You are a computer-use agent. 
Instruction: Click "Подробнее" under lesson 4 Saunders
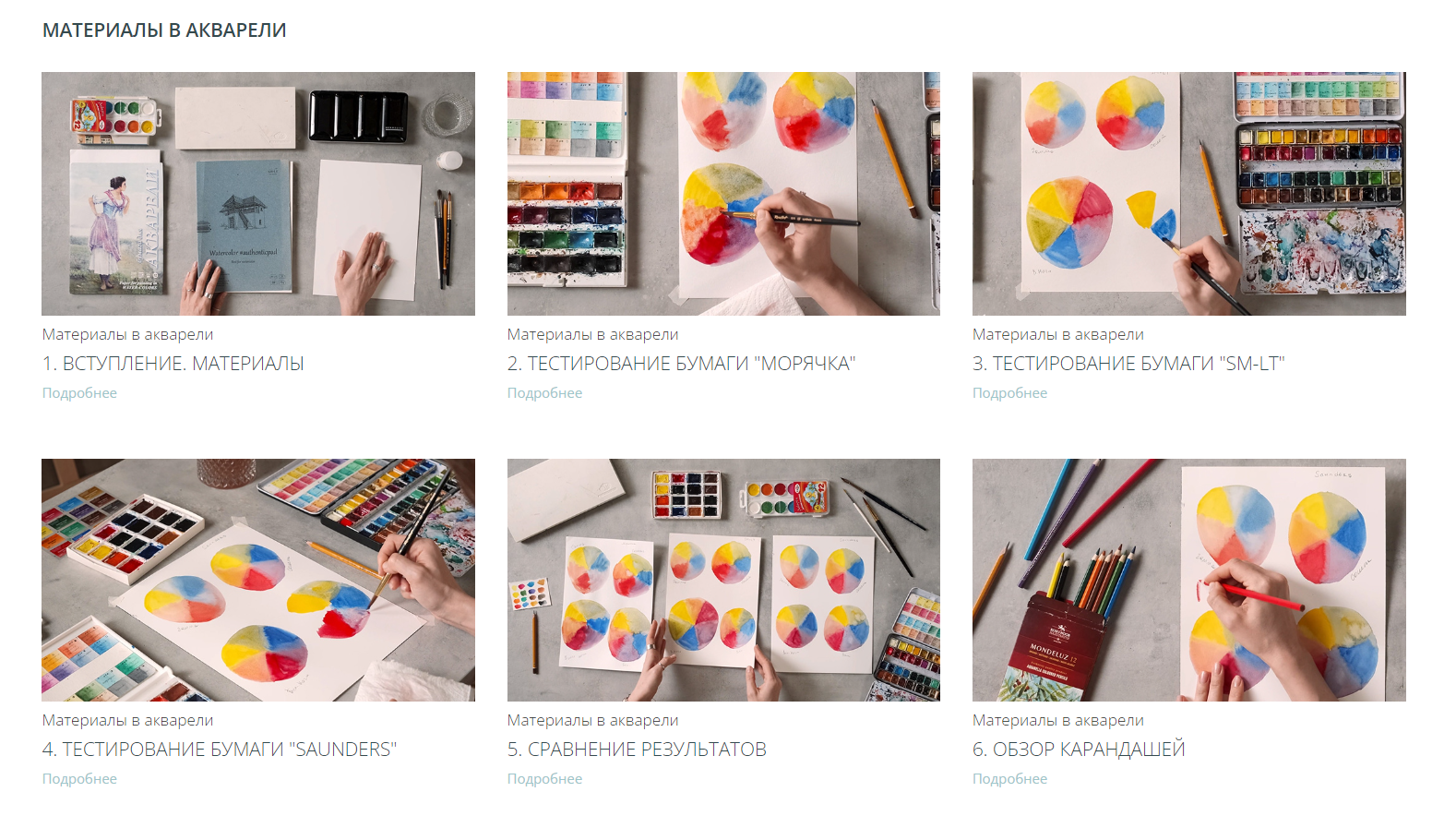click(x=79, y=779)
